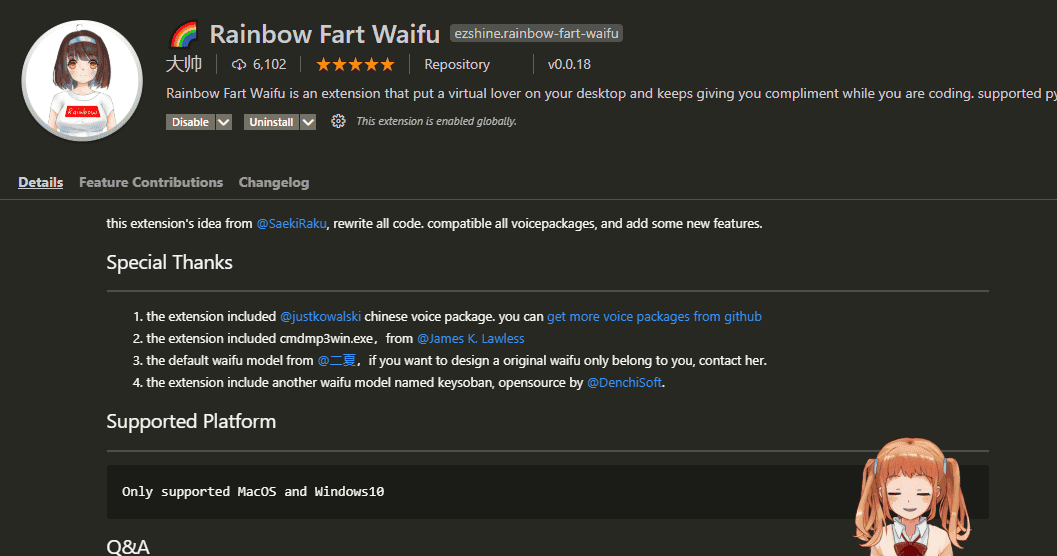
Task: Click the anime girl waifu character
Action: click(909, 495)
